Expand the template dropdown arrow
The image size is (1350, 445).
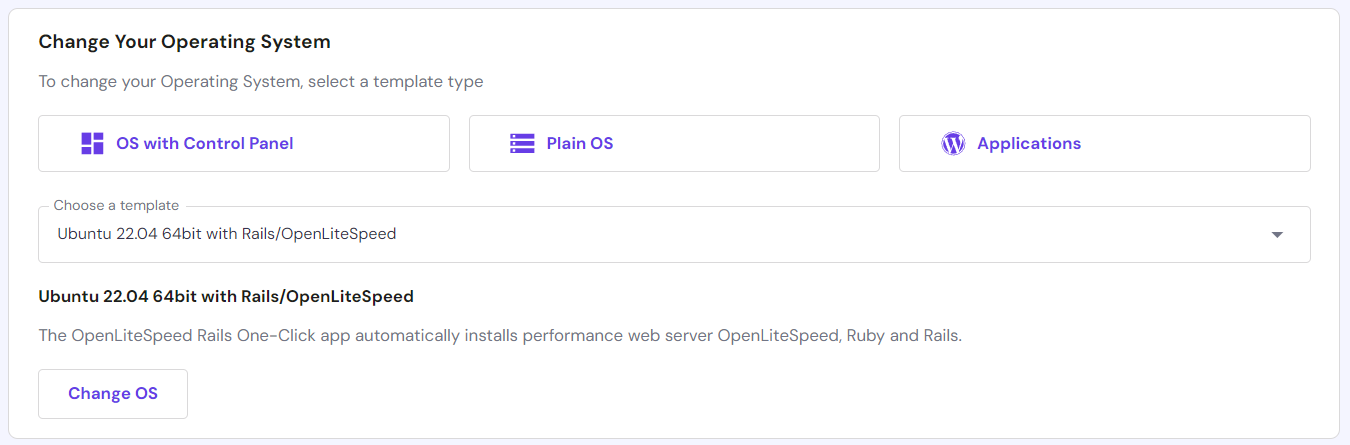[x=1277, y=235]
